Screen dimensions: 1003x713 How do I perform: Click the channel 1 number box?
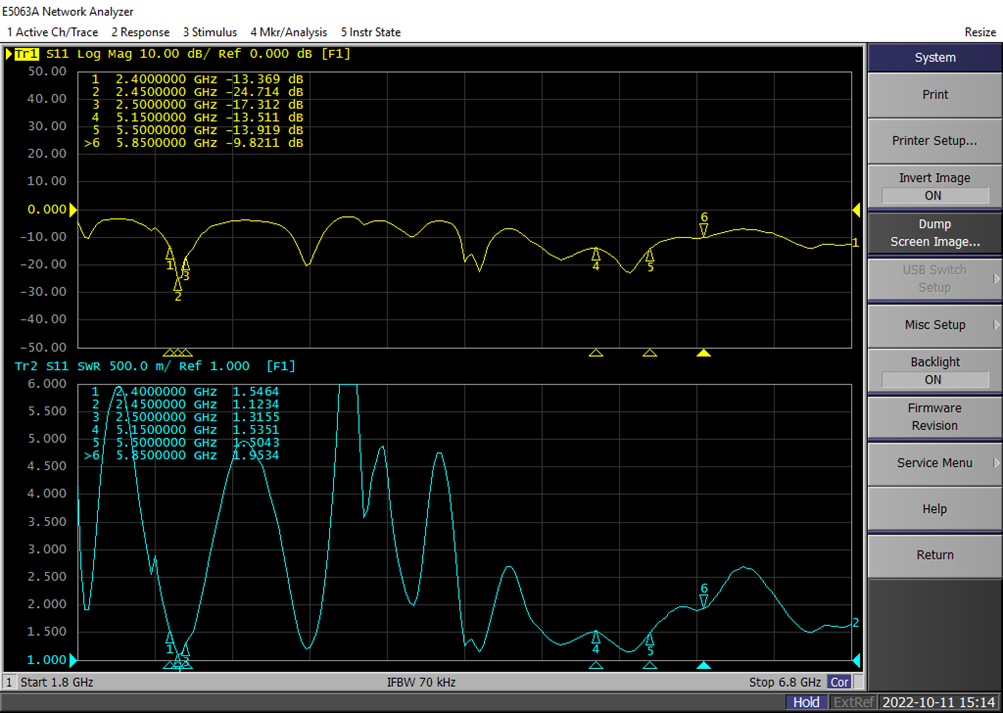[10, 682]
